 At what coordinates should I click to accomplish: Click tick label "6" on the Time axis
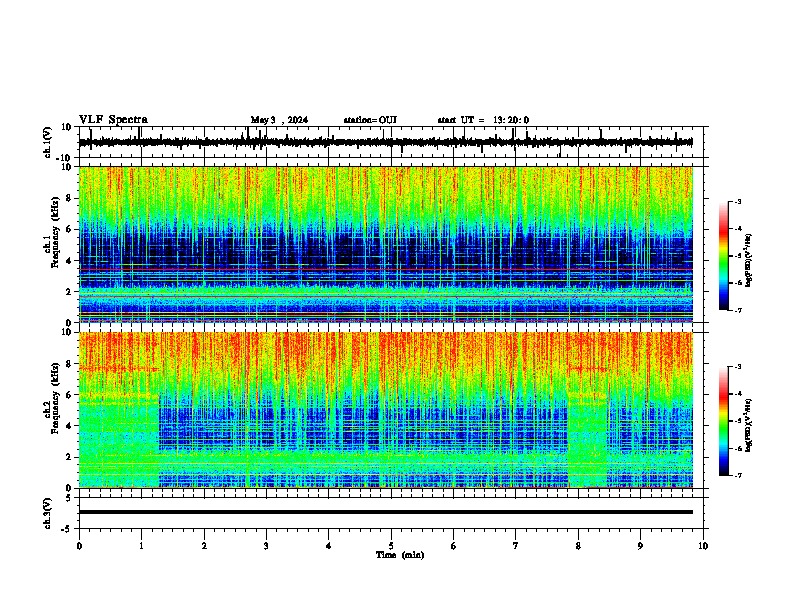tap(453, 546)
